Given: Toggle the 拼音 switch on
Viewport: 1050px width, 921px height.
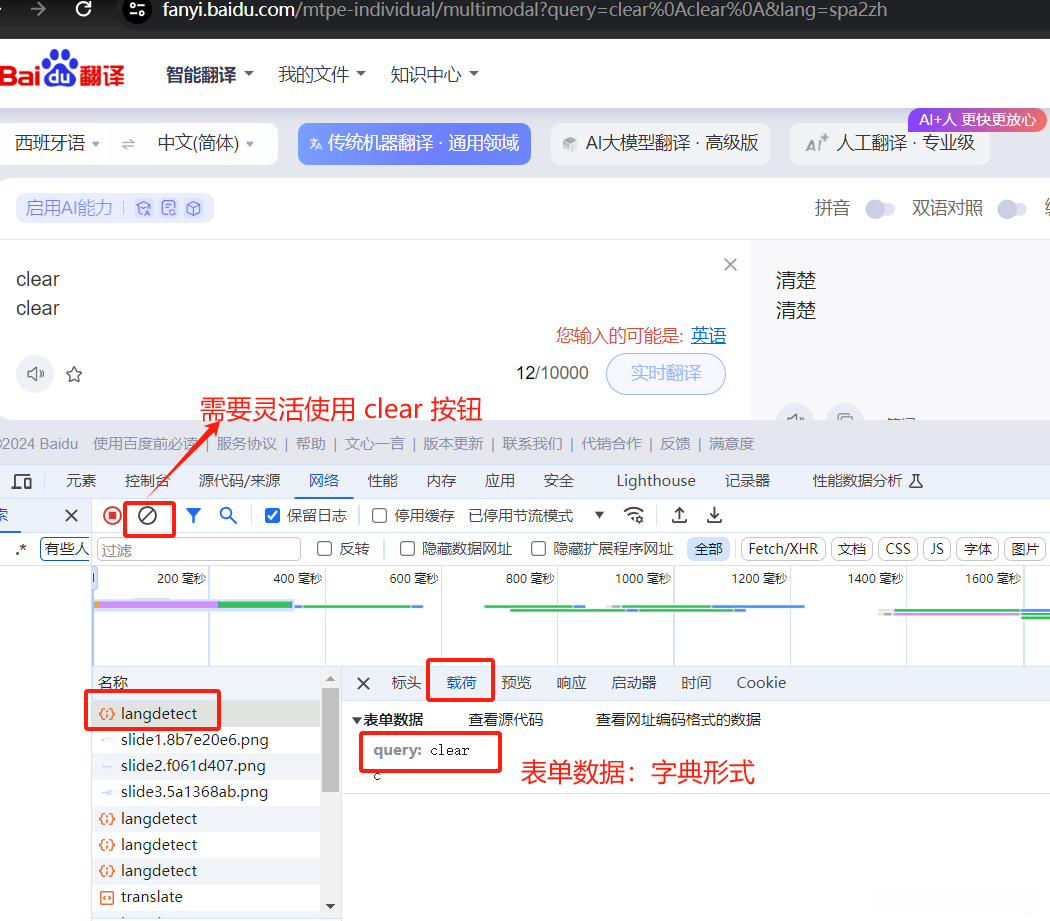Looking at the screenshot, I should tap(880, 209).
